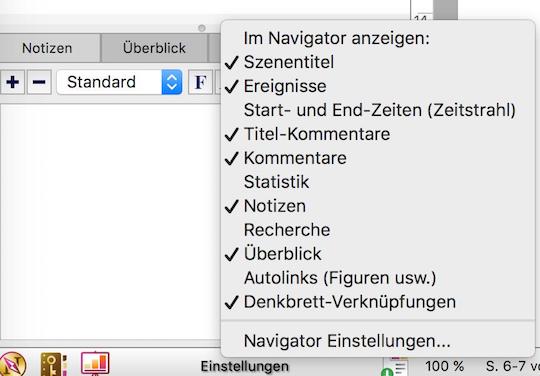Open the key icon app in Dock

point(54,364)
